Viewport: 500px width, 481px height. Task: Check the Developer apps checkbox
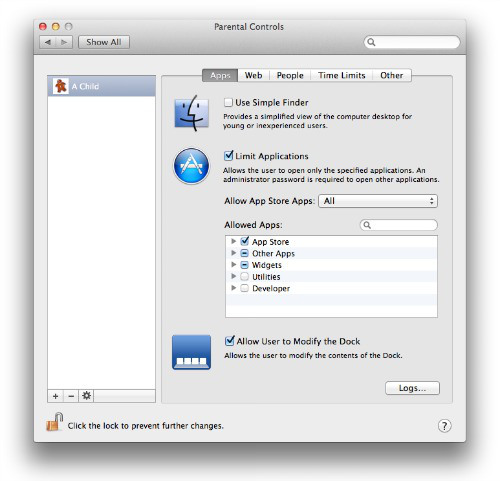click(x=244, y=288)
